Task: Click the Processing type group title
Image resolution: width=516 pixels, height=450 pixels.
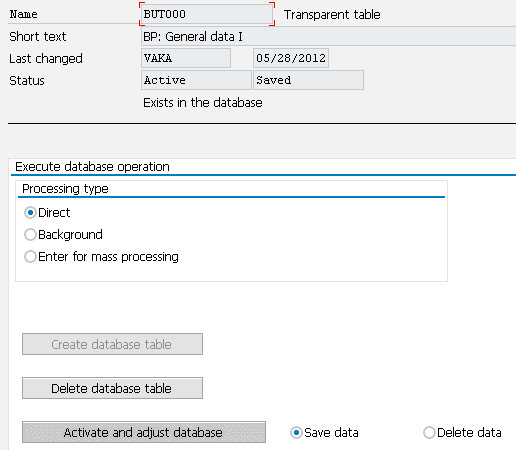Action: point(65,189)
